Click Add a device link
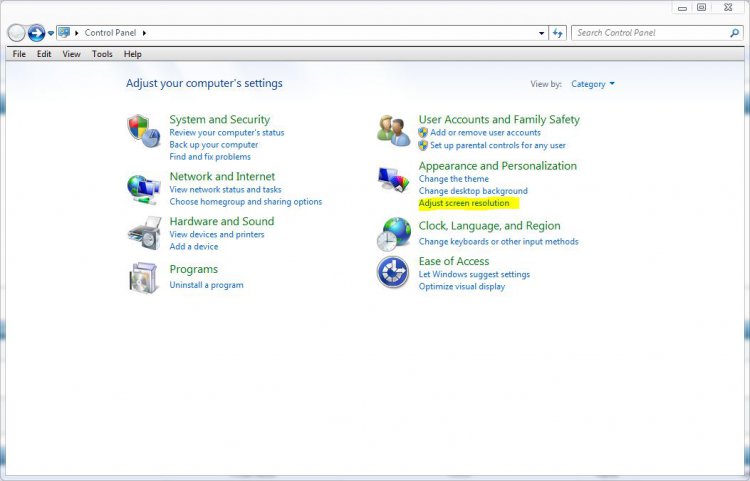 tap(194, 246)
